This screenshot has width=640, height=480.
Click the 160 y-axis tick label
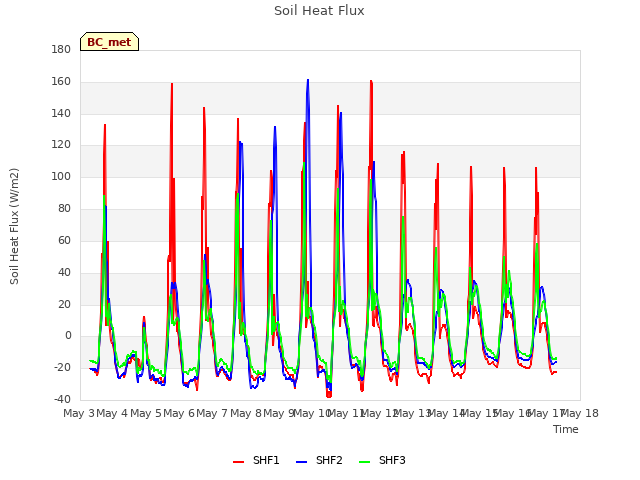click(61, 82)
